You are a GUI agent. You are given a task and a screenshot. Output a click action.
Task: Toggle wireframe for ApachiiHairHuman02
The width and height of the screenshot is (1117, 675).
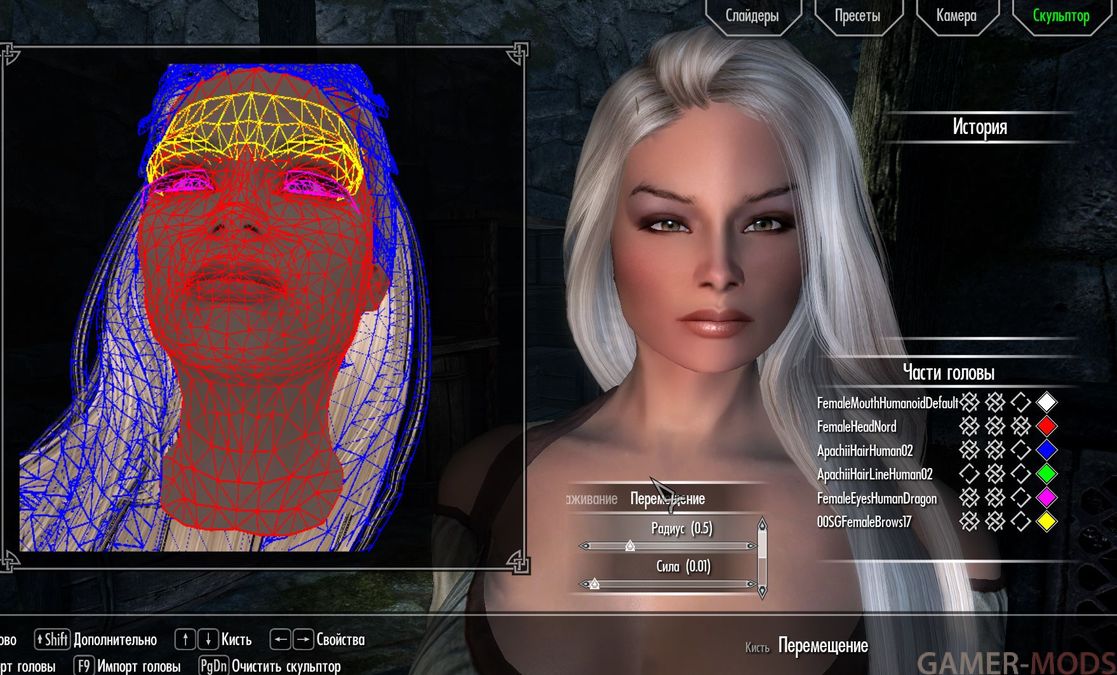tap(994, 450)
